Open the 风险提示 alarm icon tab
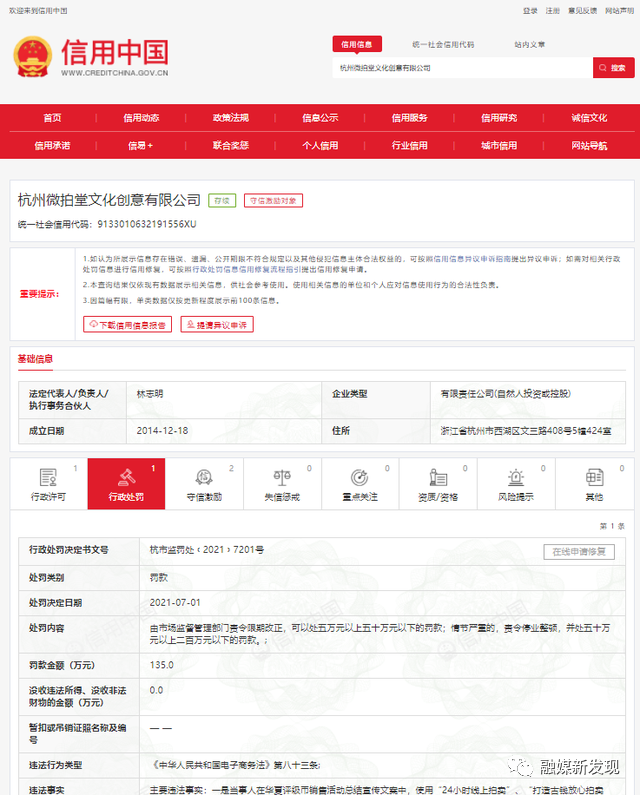This screenshot has height=795, width=640. coord(516,484)
